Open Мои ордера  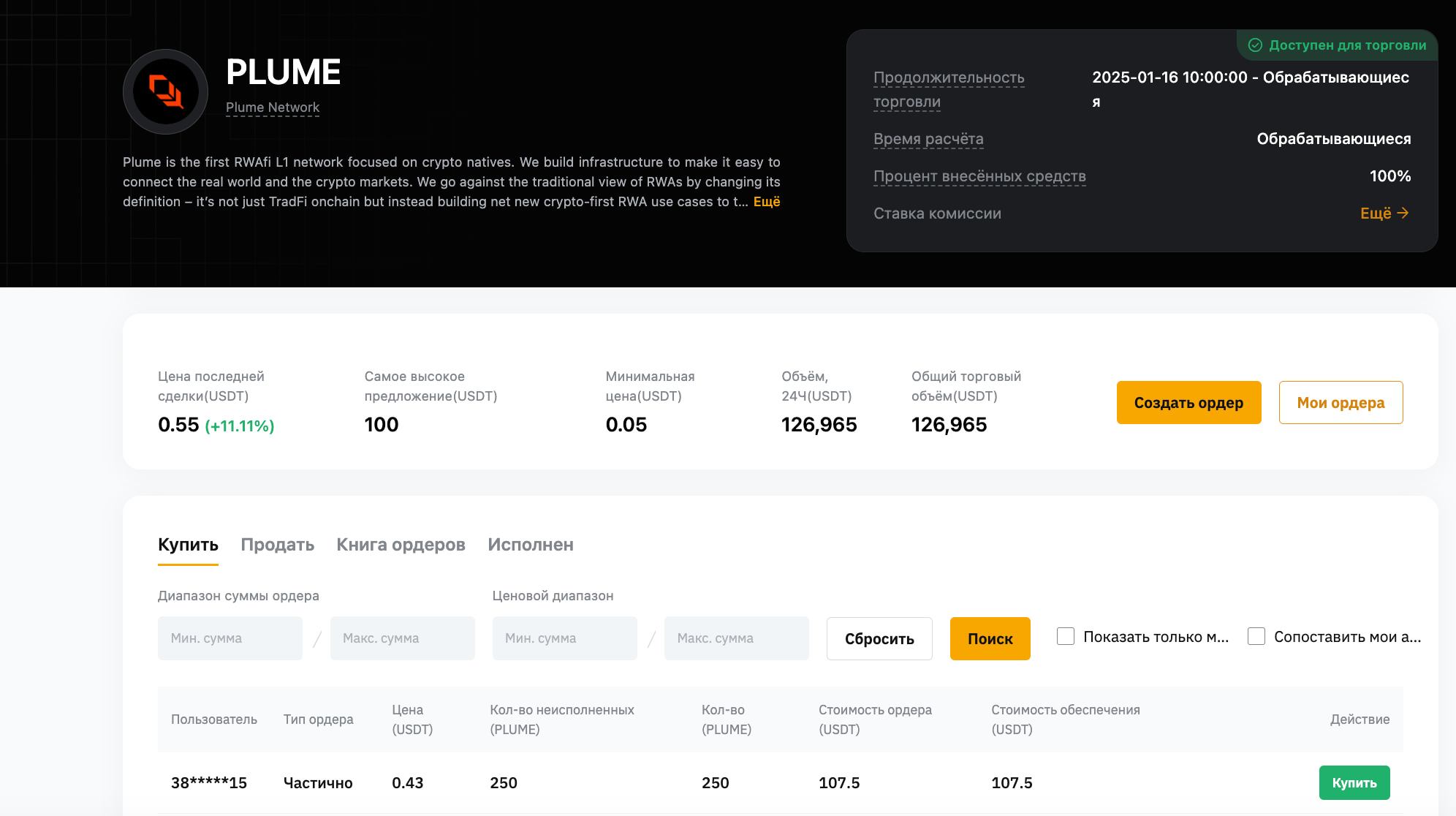1341,402
